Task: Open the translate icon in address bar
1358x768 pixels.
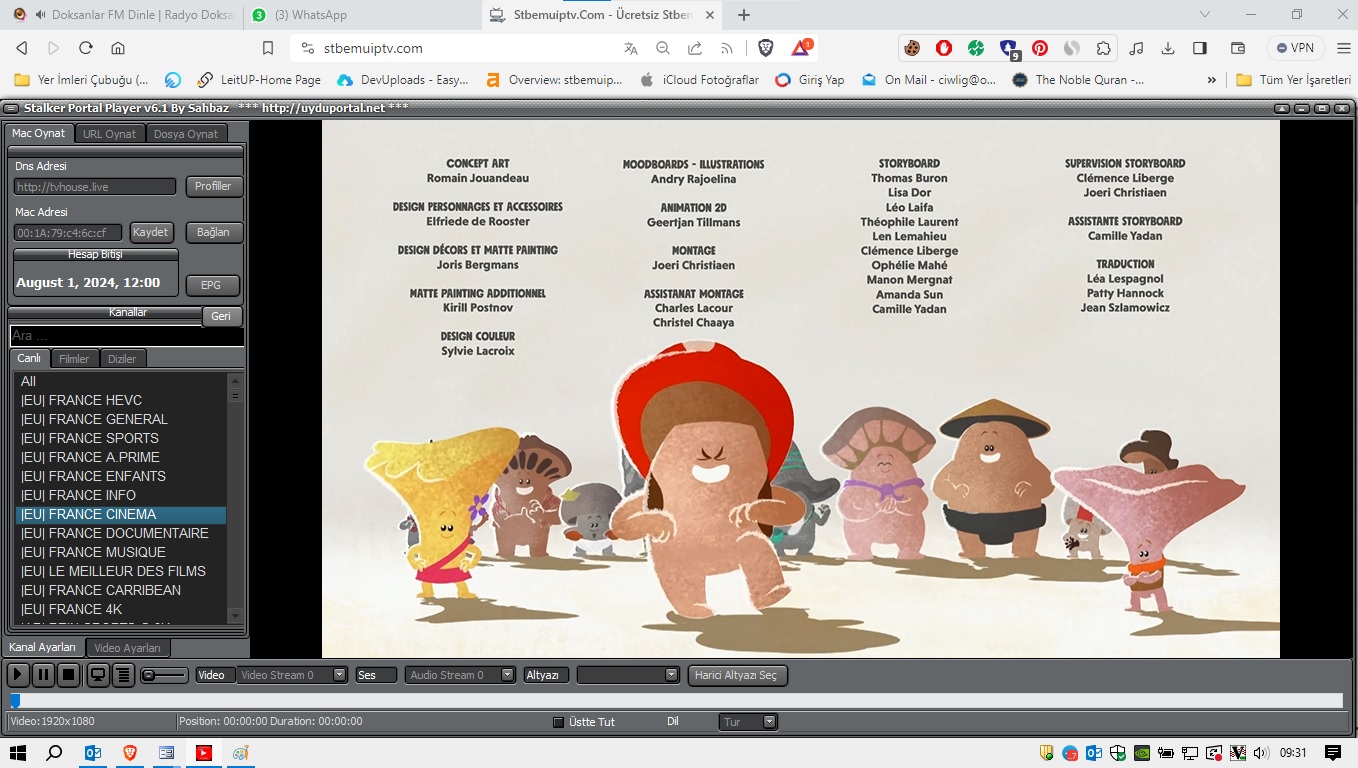Action: point(630,48)
